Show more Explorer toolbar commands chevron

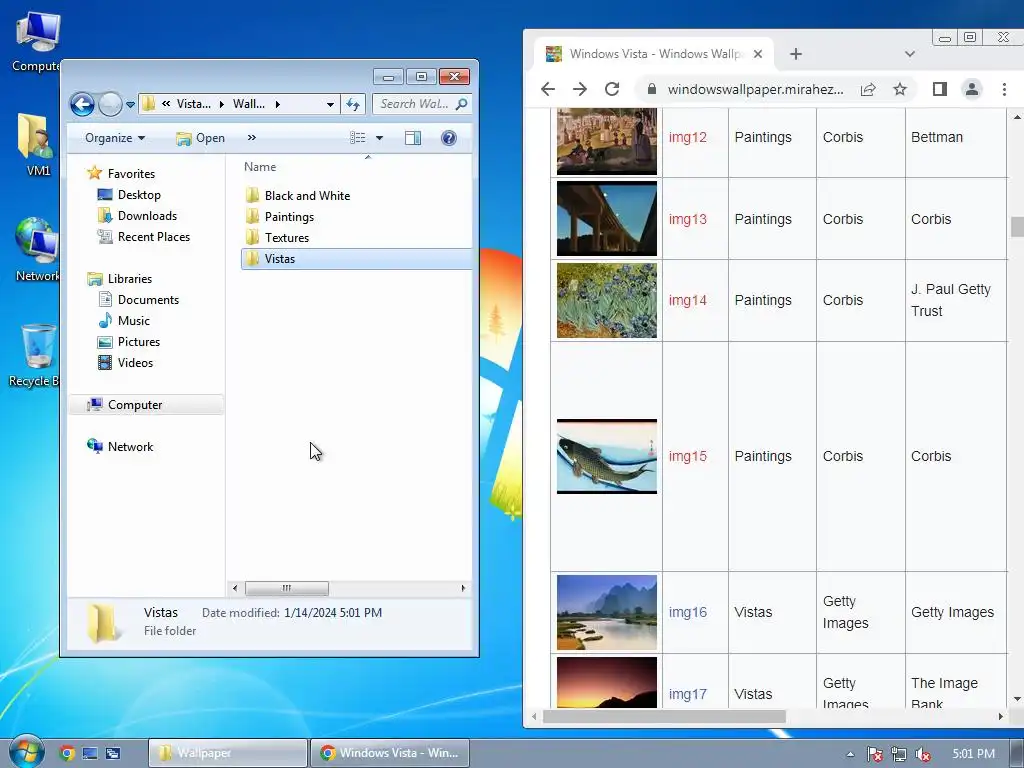[x=251, y=138]
